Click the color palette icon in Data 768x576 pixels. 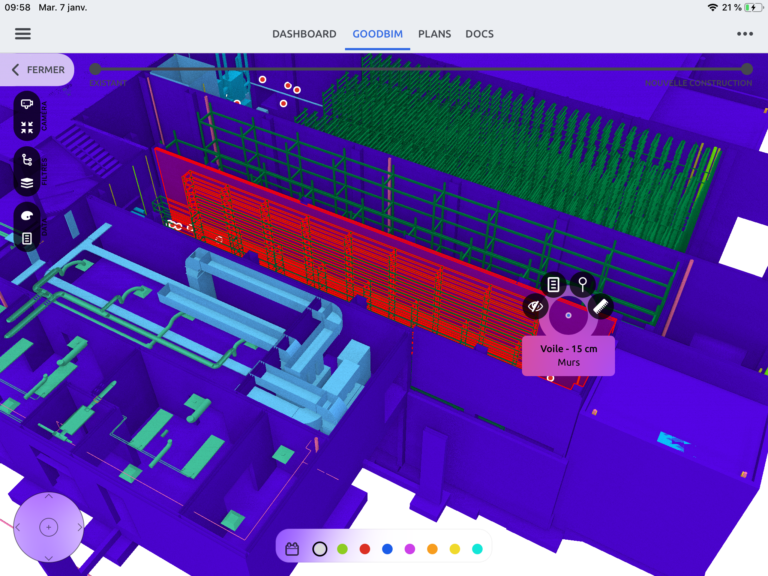[x=27, y=216]
